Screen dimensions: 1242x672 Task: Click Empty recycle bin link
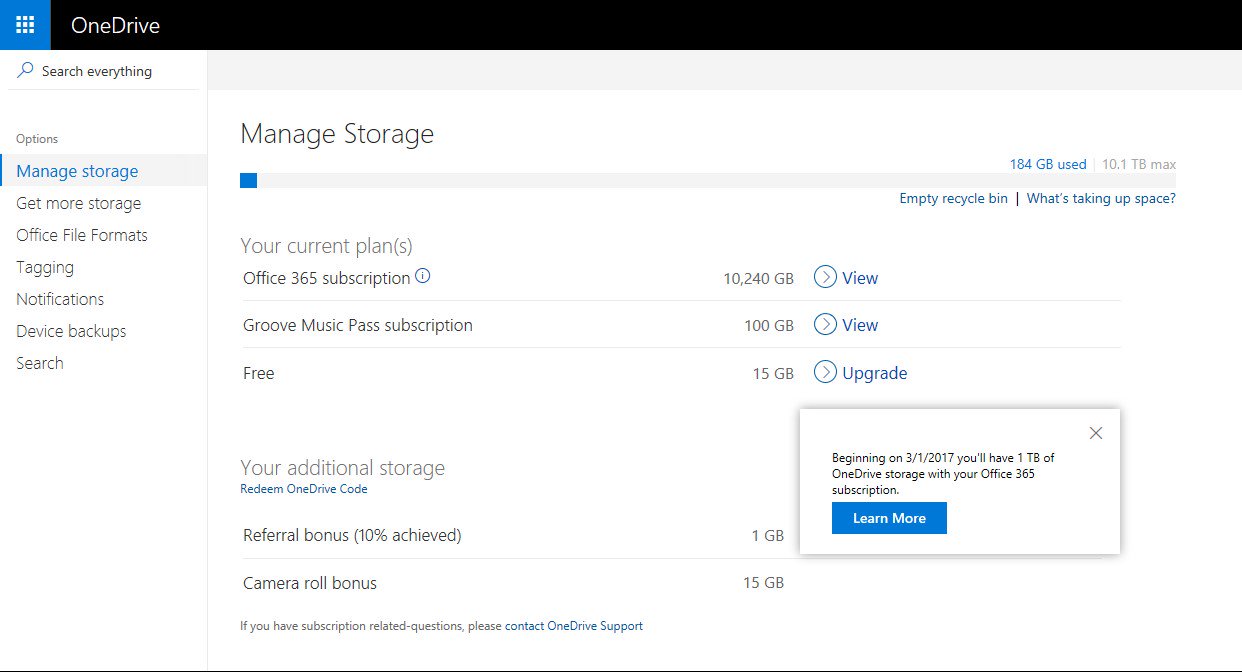click(953, 198)
